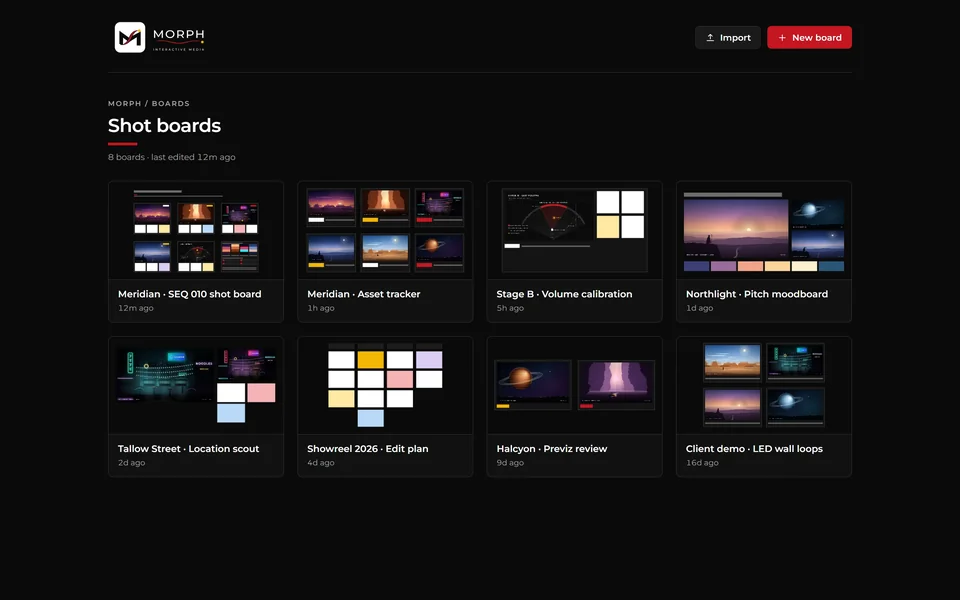Click the '4d ago' timestamp text
Screen dimensions: 960x600
tap(321, 463)
